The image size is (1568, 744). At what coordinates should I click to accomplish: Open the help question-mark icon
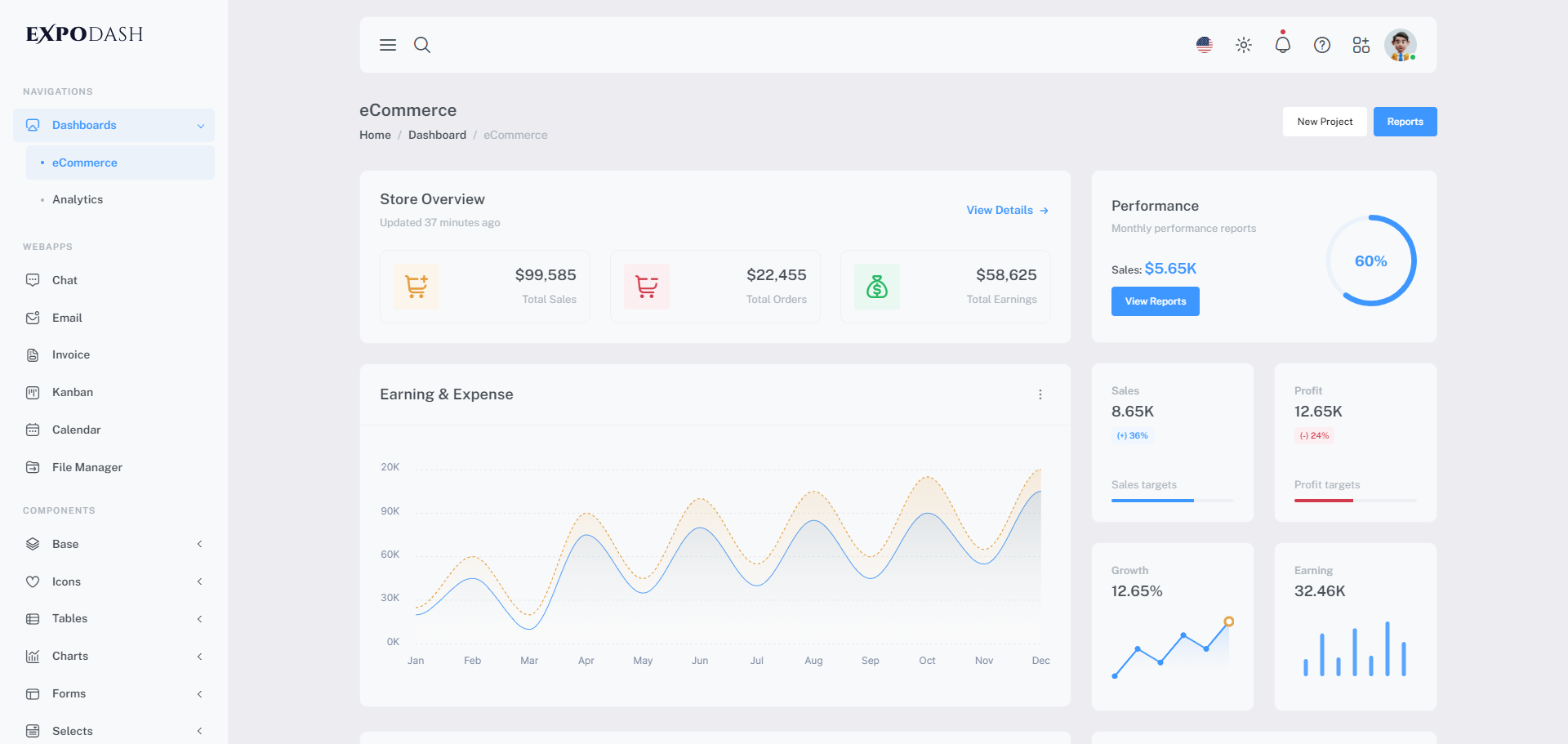(1321, 45)
